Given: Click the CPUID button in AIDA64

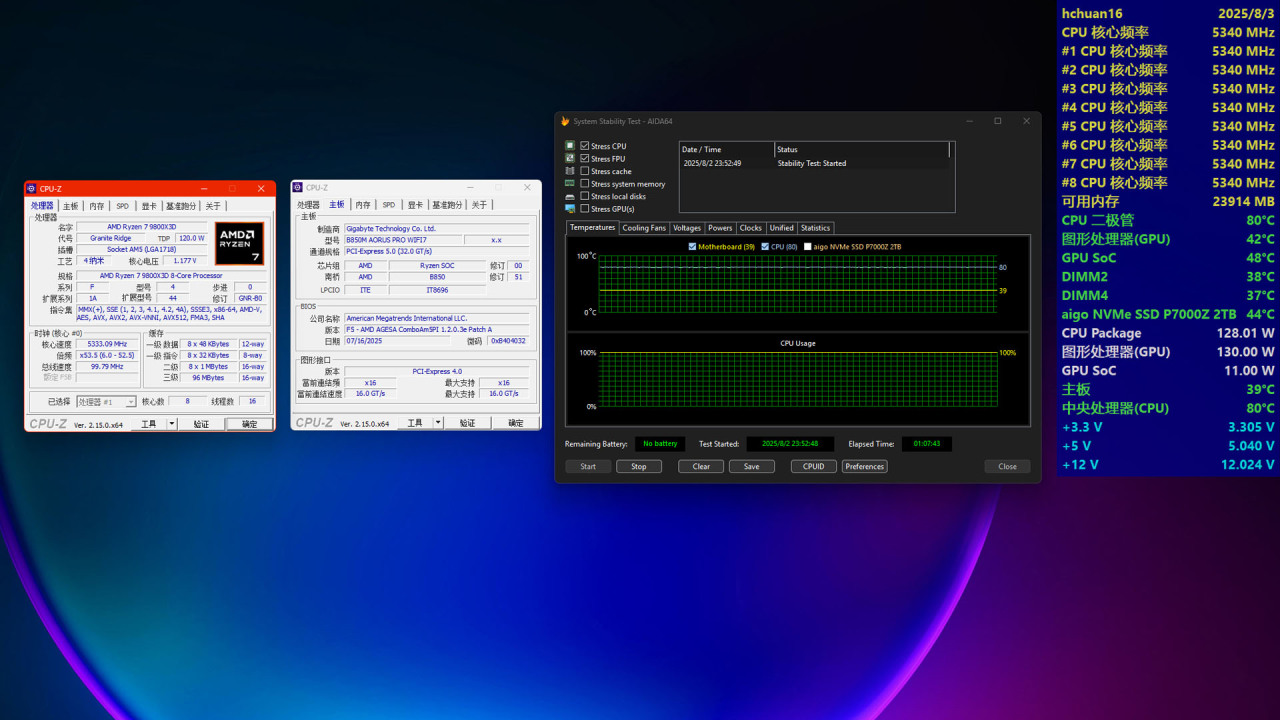Looking at the screenshot, I should [813, 466].
